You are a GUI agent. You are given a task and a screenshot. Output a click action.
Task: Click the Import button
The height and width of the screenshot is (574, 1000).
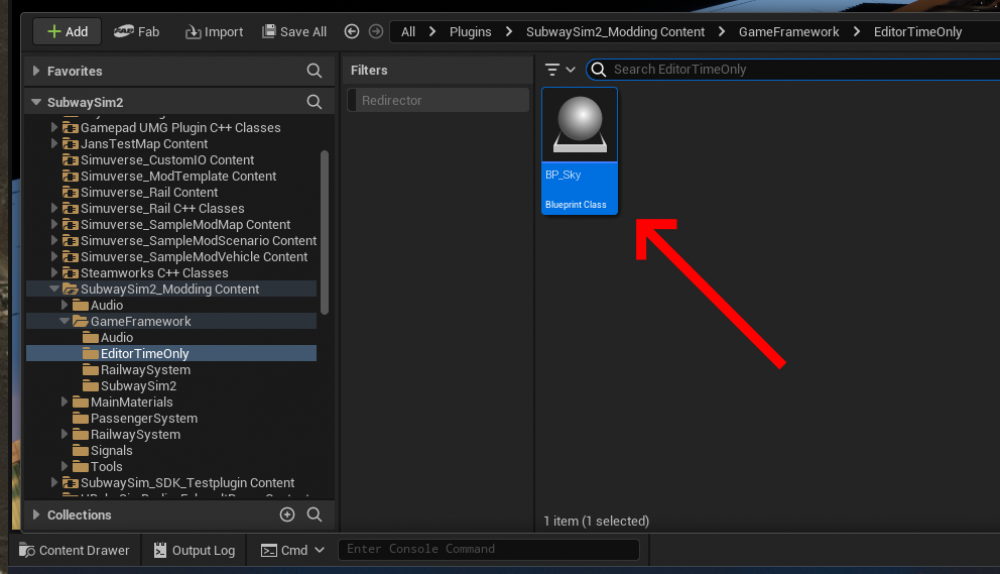pos(214,32)
